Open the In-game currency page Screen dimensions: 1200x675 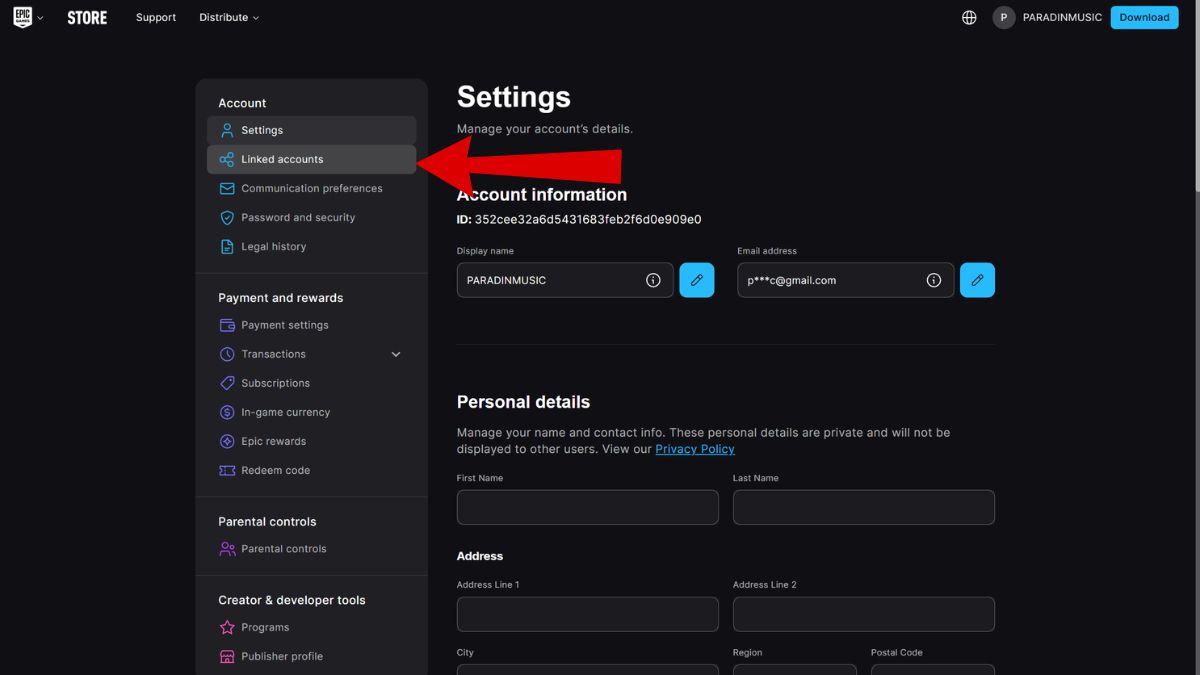311,412
